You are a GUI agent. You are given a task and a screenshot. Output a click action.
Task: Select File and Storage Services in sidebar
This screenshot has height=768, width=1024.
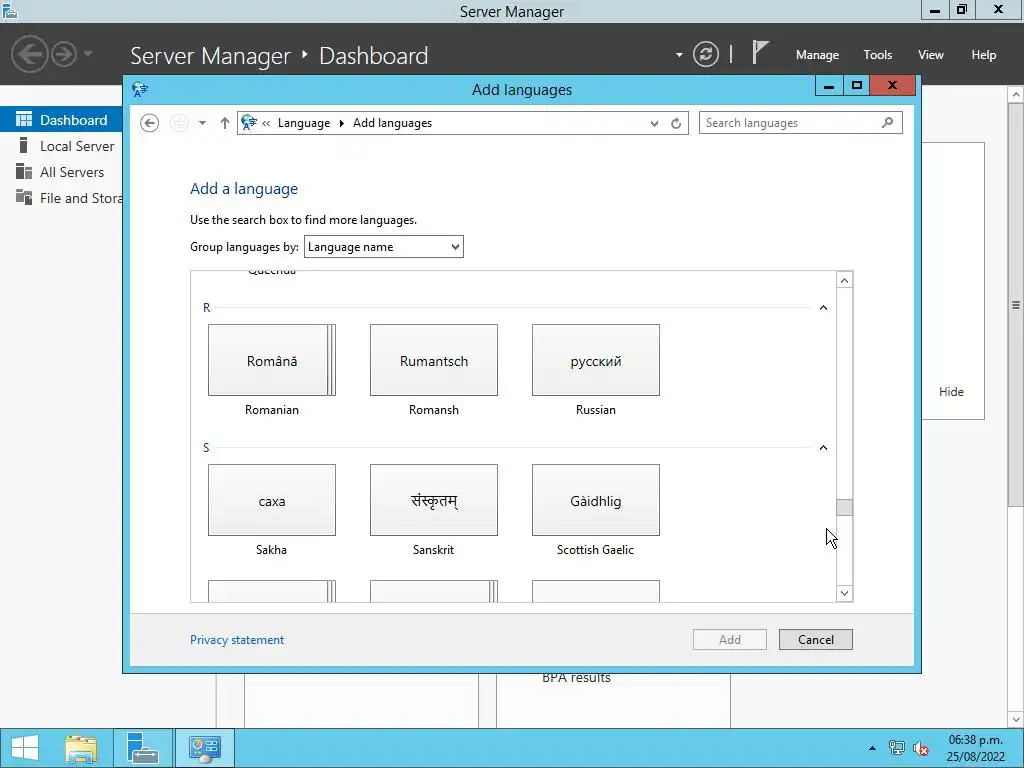click(61, 198)
